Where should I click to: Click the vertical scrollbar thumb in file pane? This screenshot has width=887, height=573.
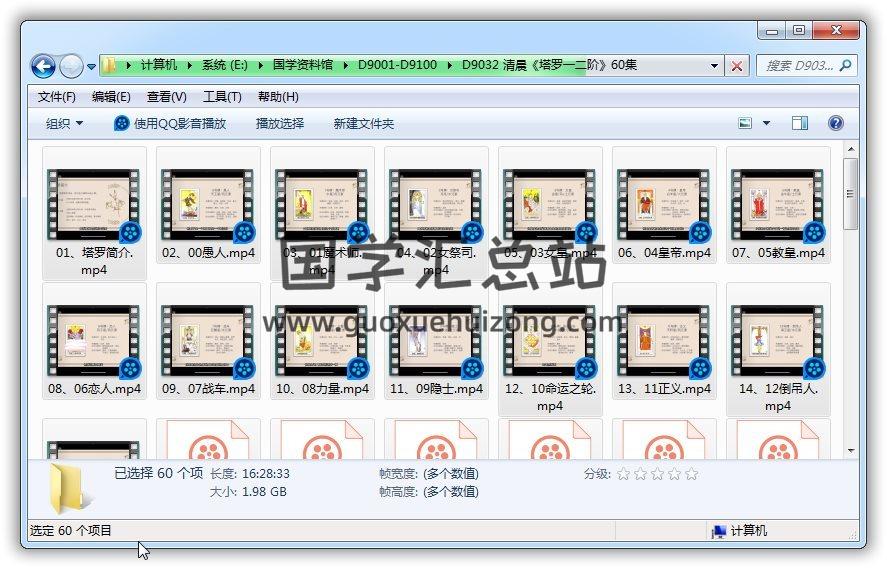(x=850, y=194)
